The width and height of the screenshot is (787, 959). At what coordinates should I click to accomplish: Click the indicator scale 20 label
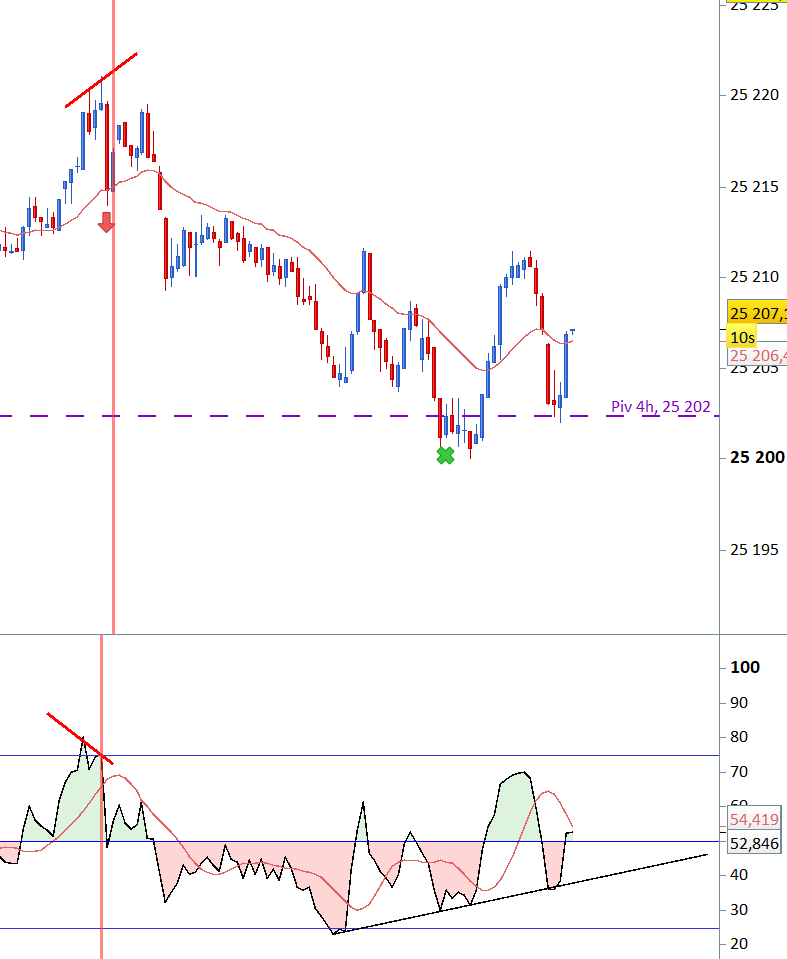(x=739, y=944)
